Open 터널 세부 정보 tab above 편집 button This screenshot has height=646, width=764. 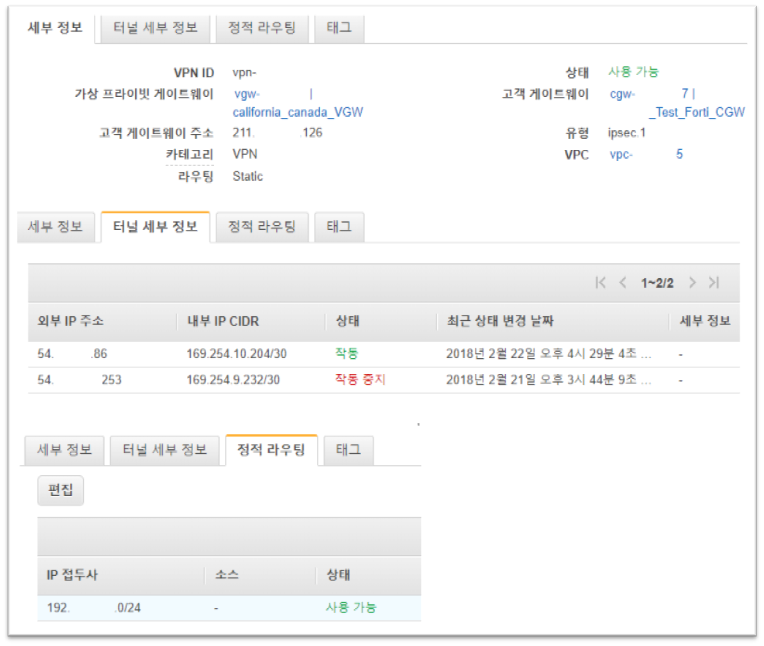click(166, 450)
